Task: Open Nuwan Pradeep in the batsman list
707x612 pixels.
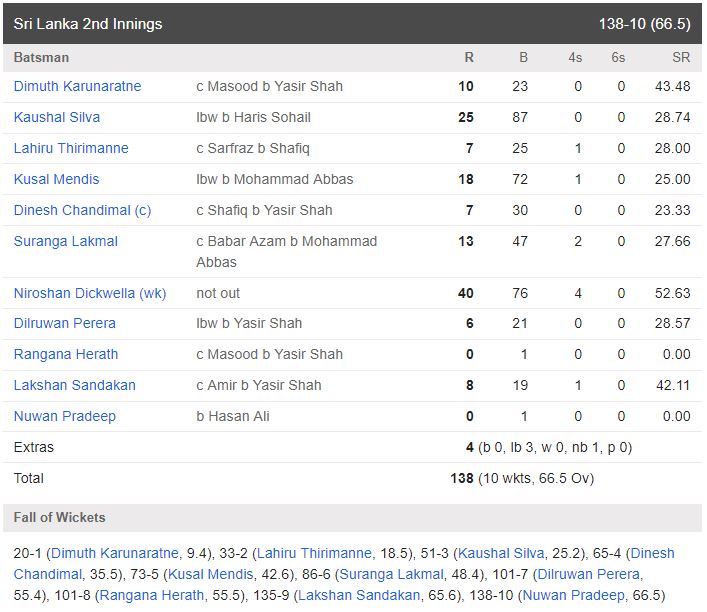Action: tap(64, 416)
